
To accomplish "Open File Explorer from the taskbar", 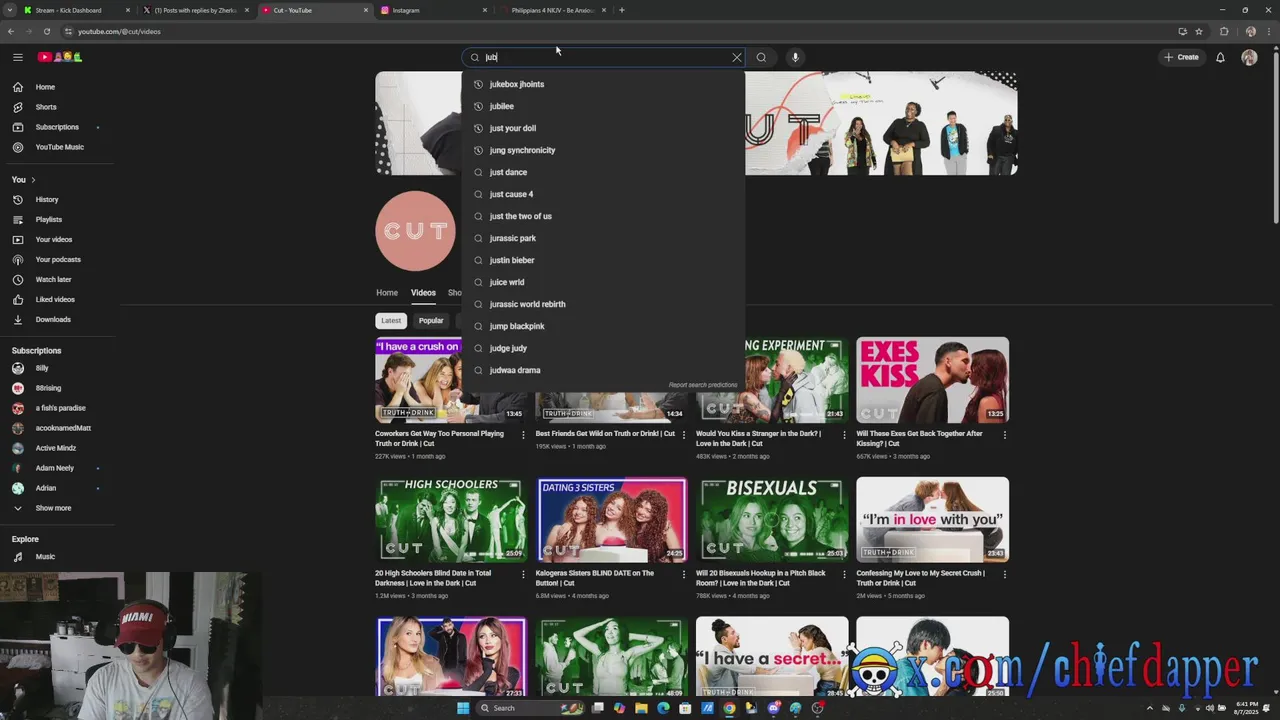I will [641, 708].
